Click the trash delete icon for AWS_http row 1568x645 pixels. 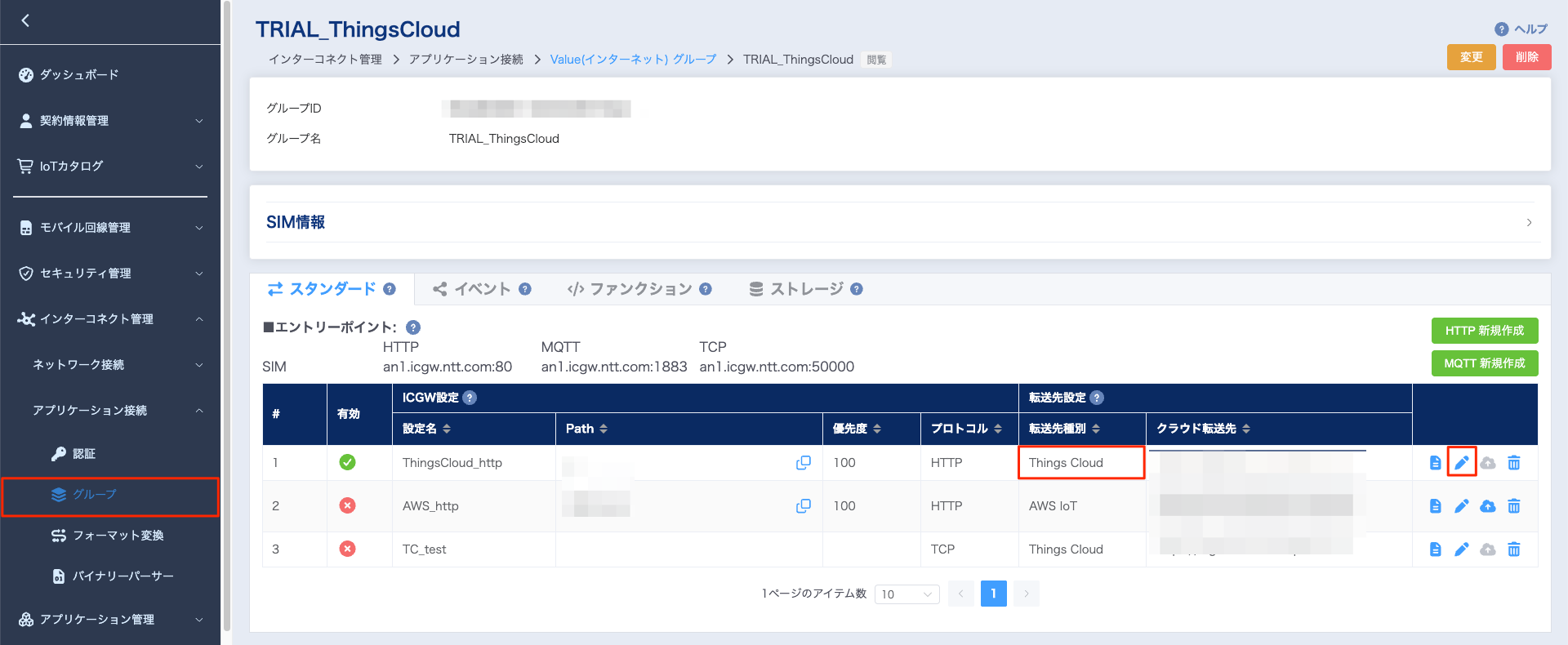point(1513,506)
